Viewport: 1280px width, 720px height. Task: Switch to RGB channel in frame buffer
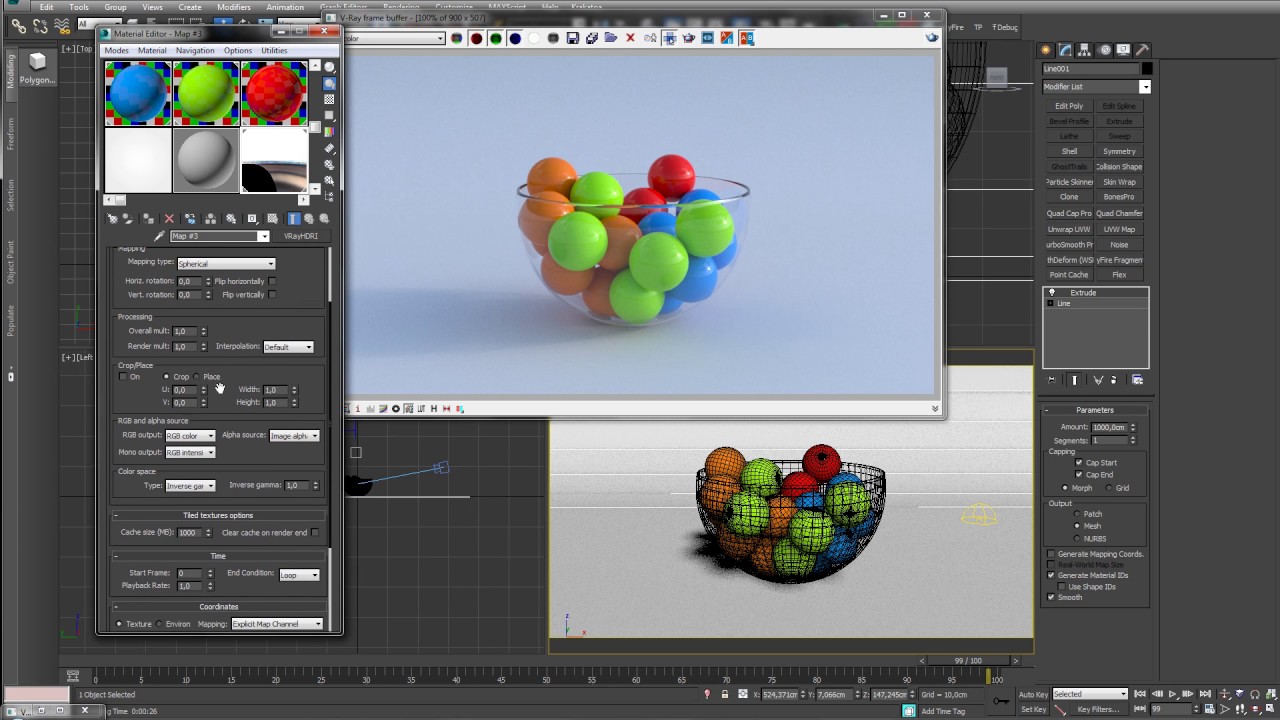click(x=457, y=38)
